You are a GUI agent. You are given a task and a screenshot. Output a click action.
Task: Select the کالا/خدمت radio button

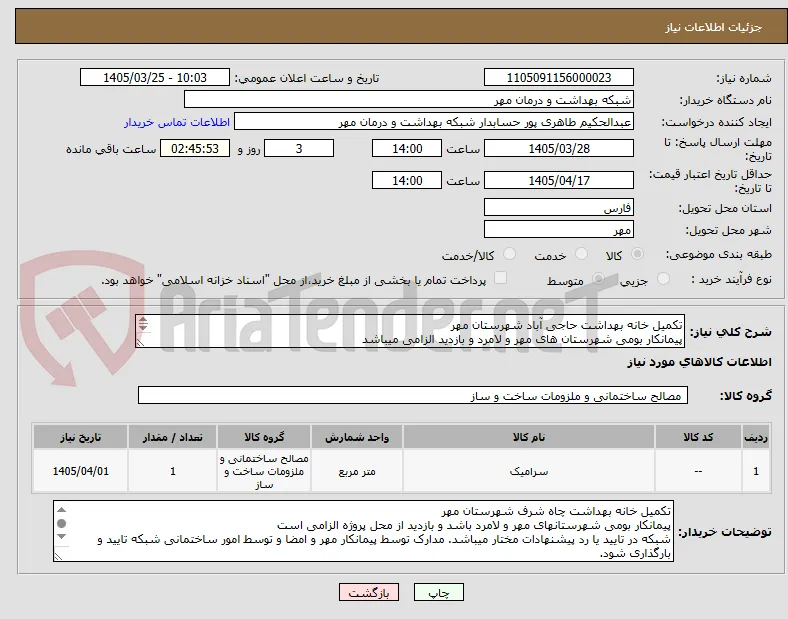[510, 254]
